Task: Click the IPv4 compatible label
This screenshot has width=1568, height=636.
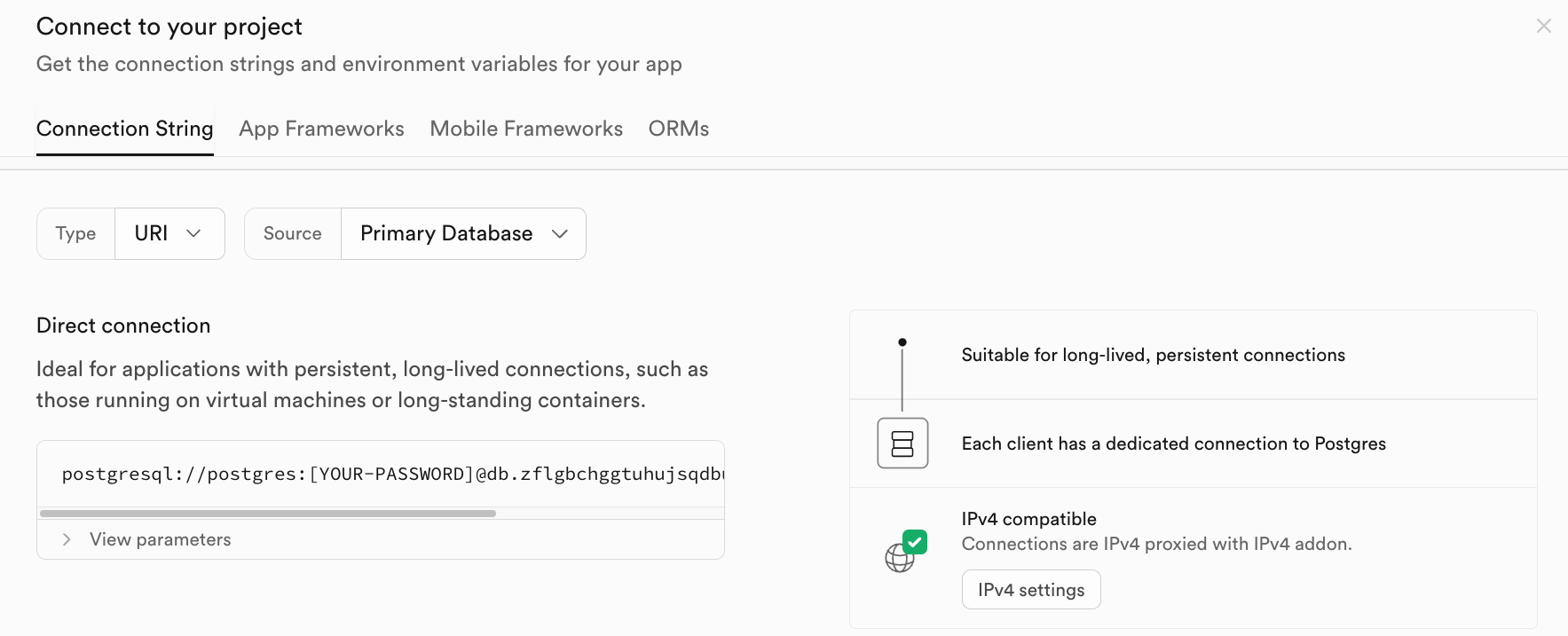Action: [1028, 519]
